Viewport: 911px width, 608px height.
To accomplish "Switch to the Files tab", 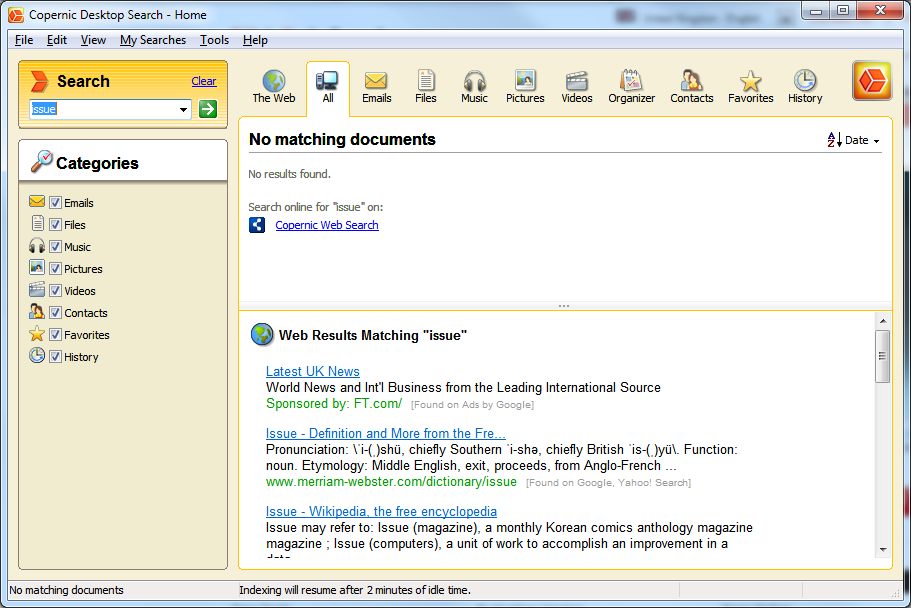I will point(425,87).
